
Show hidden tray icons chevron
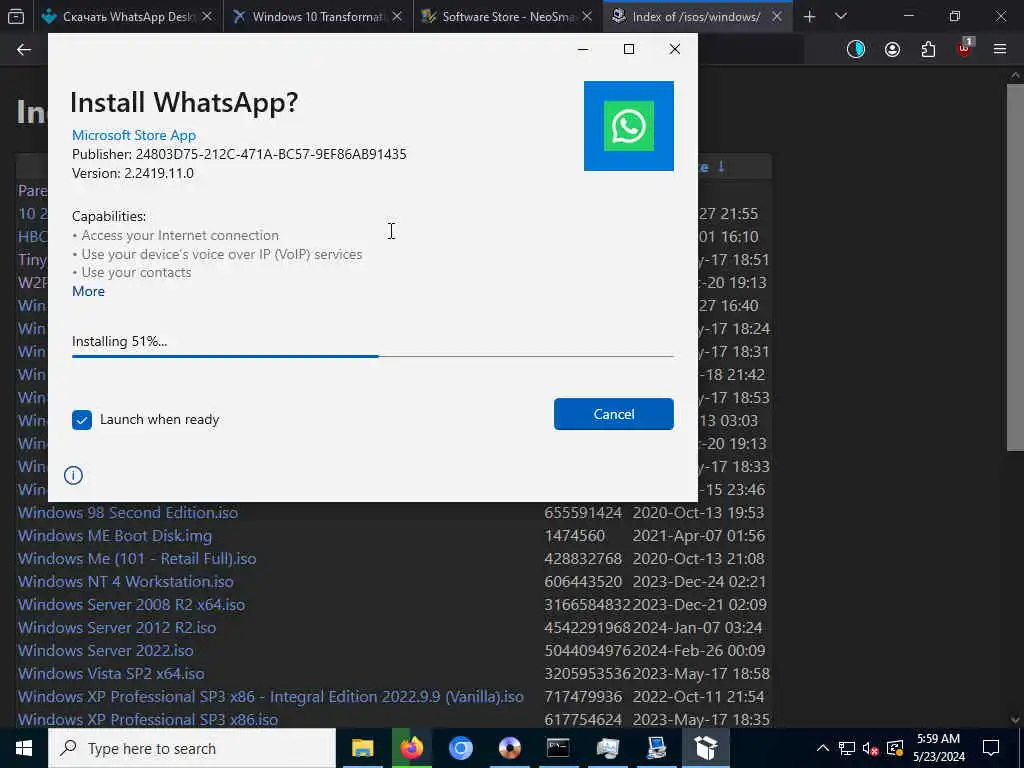[823, 748]
